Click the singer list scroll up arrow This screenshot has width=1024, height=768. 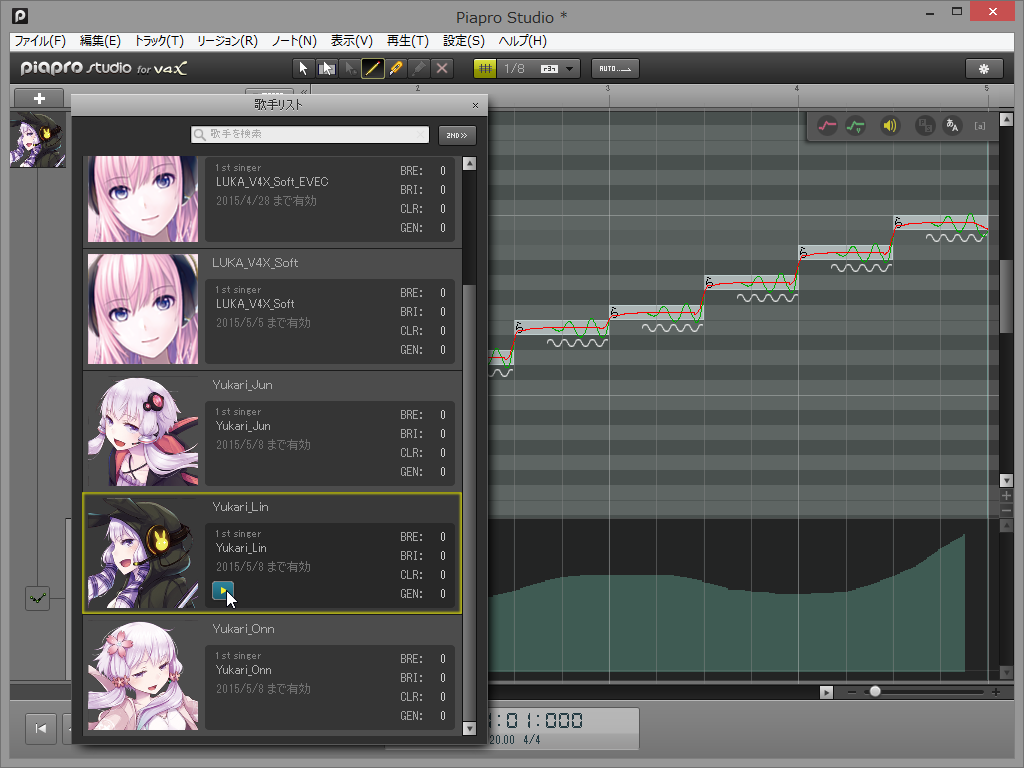469,163
